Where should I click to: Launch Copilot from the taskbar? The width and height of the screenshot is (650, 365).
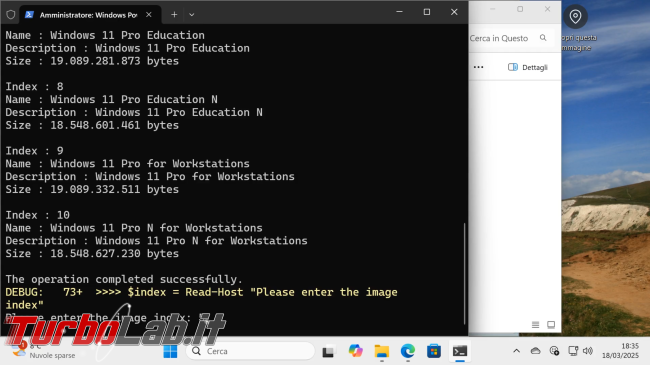tap(355, 351)
